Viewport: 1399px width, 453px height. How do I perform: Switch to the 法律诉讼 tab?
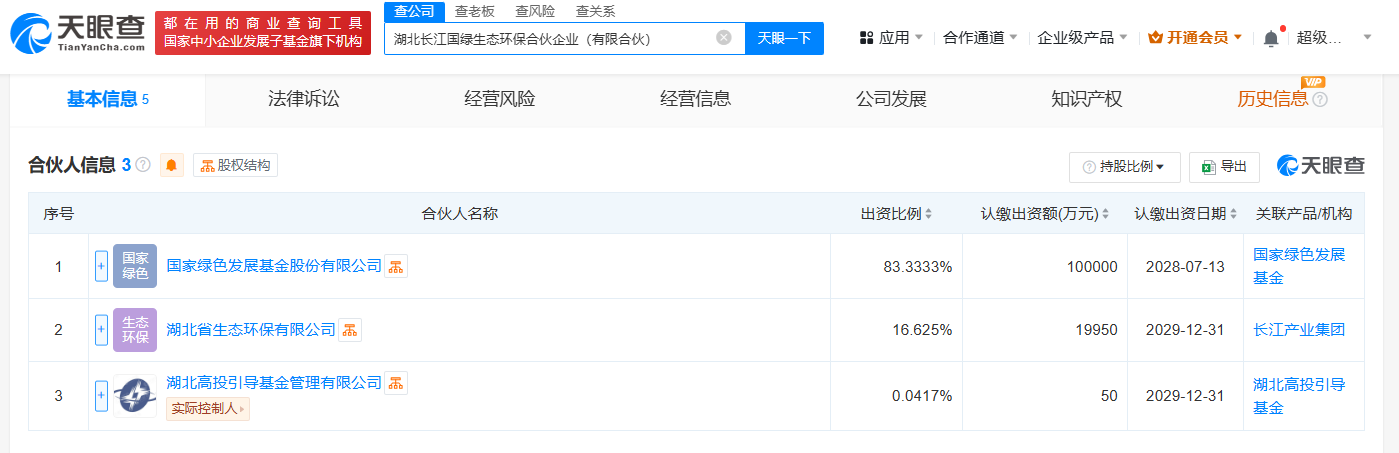pyautogui.click(x=304, y=99)
